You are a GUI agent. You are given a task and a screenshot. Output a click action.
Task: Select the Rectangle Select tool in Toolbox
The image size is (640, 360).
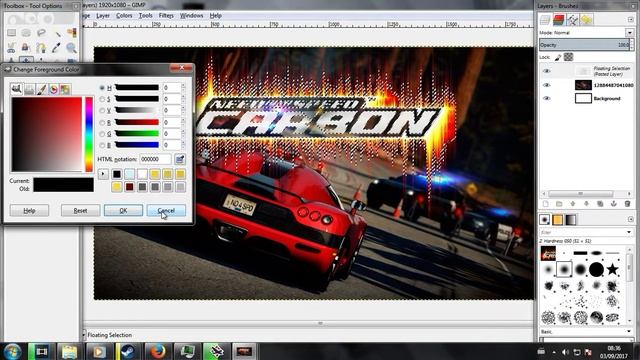coord(11,33)
